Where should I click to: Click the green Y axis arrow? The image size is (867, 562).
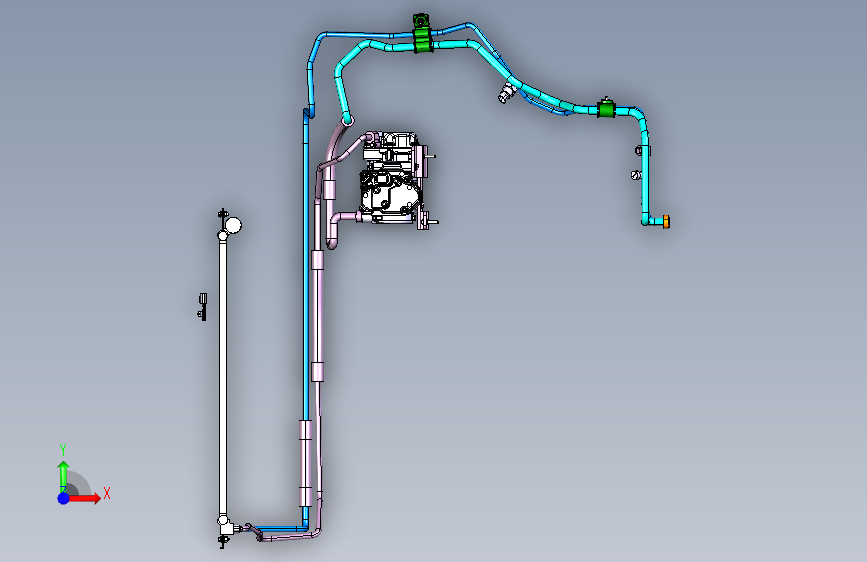(x=64, y=476)
